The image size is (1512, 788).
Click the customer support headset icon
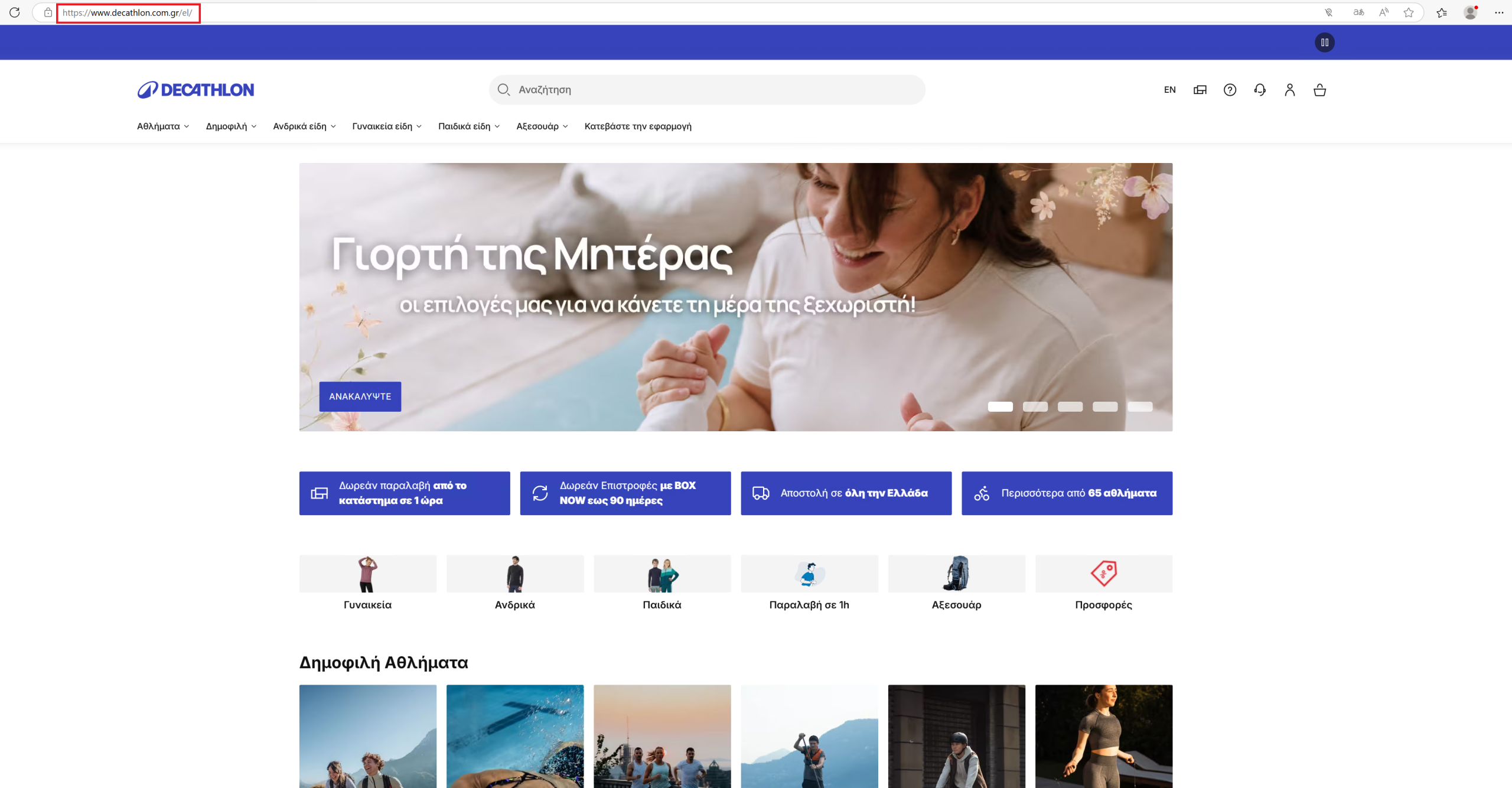tap(1260, 90)
